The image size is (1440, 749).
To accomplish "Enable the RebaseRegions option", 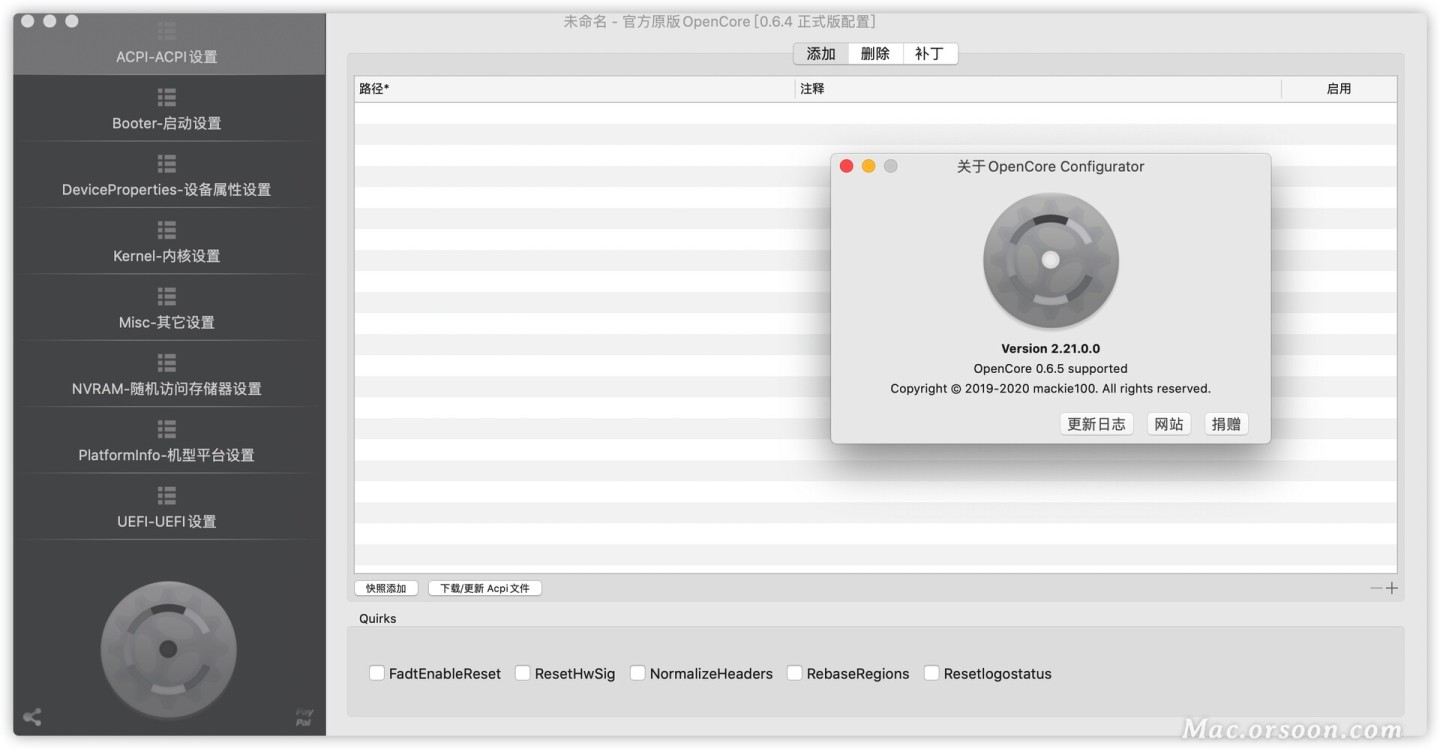I will pos(794,673).
